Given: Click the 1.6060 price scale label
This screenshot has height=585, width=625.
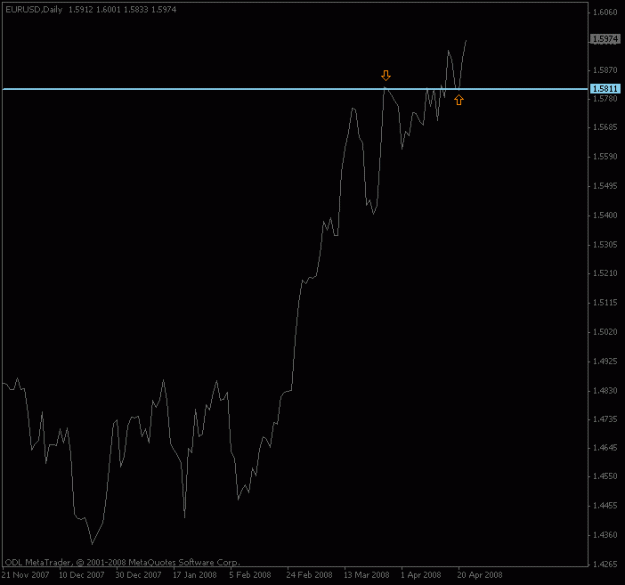Looking at the screenshot, I should coord(605,12).
